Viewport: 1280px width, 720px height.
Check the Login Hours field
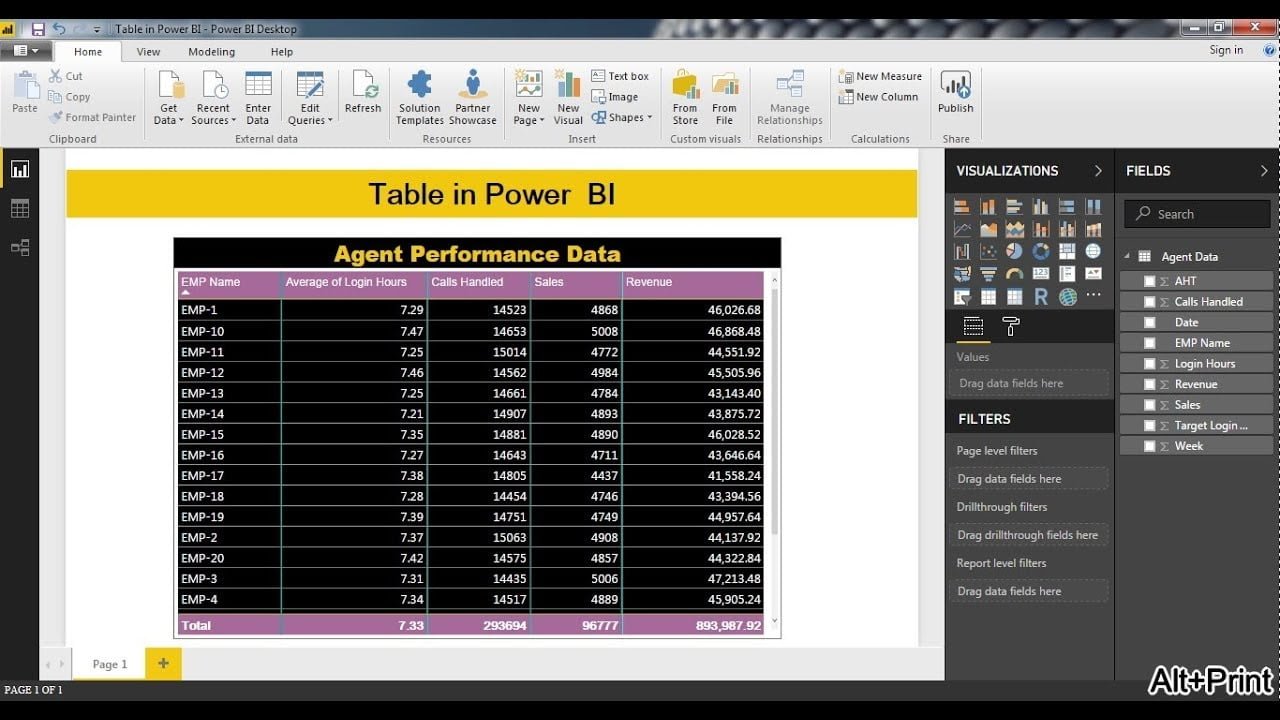click(1150, 364)
